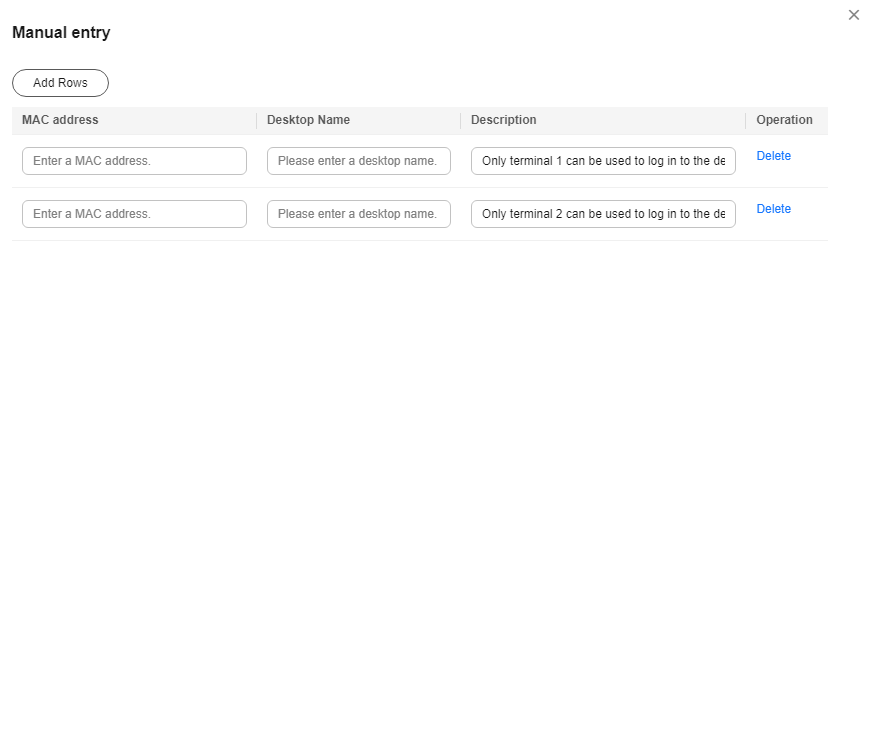
Task: Click the MAC address column header
Action: click(x=60, y=120)
